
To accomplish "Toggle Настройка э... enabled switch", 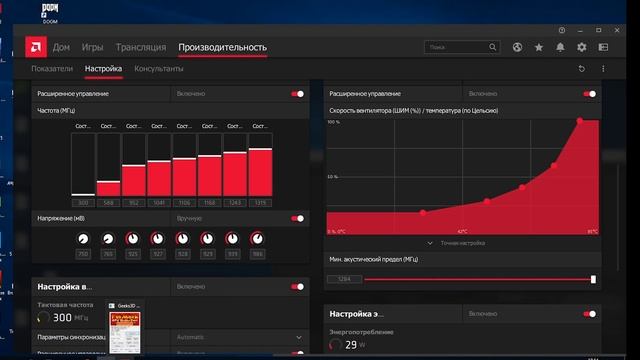I will click(x=590, y=314).
